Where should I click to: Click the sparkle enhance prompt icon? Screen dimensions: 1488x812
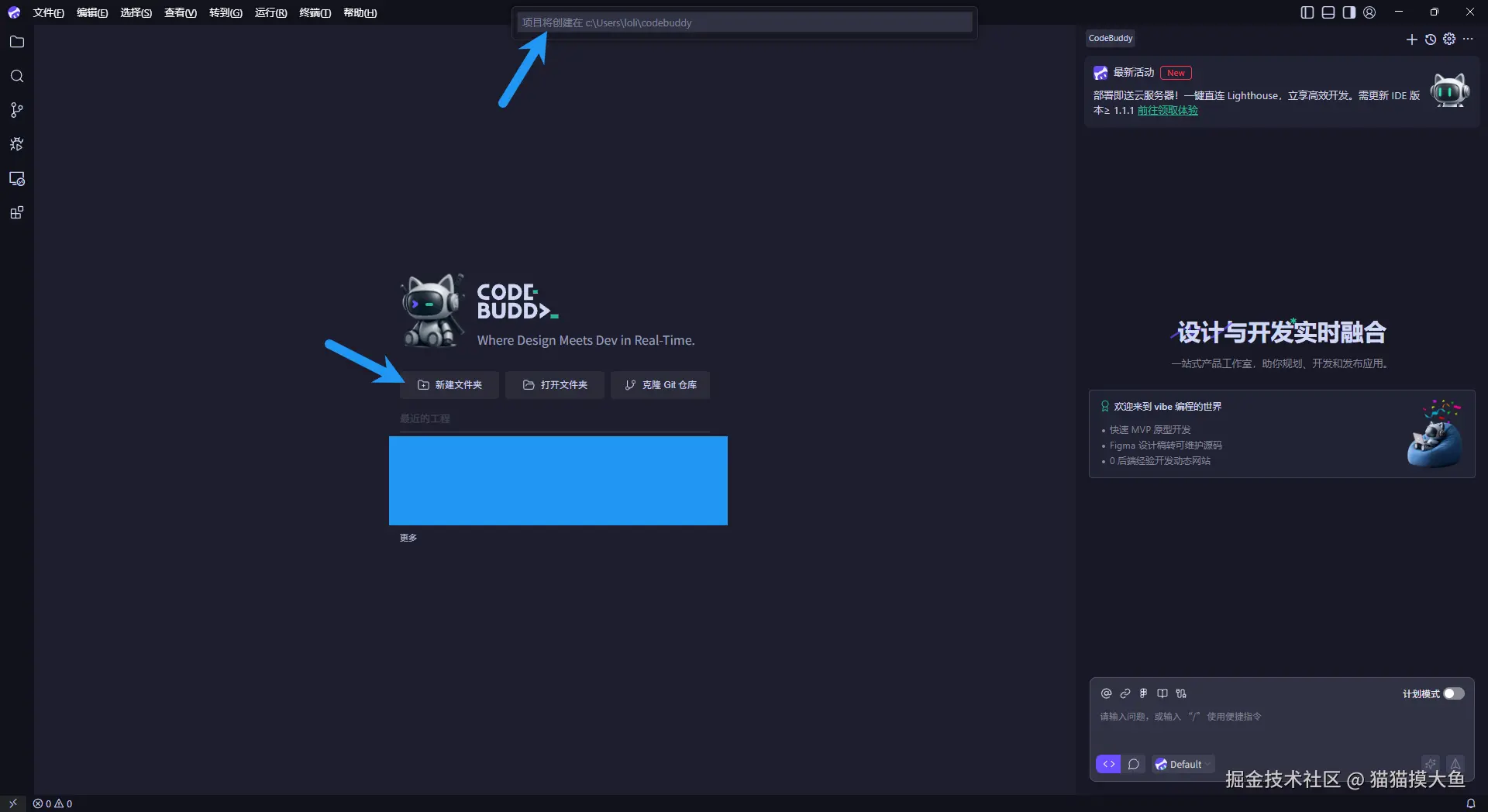click(1431, 763)
